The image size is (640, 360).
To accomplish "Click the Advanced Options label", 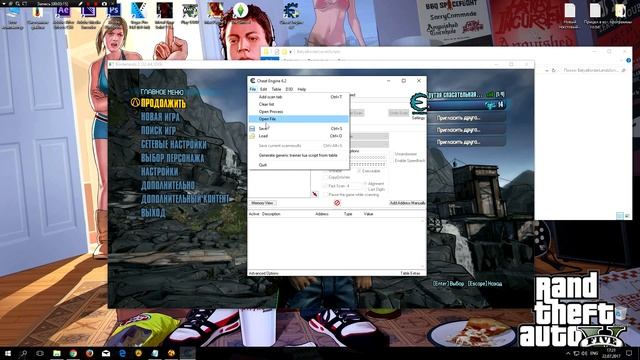I will pos(264,273).
